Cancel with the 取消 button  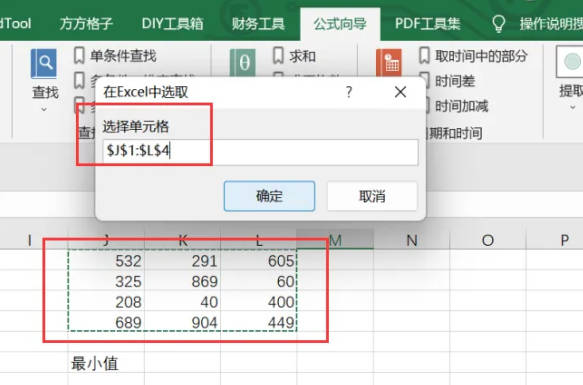[372, 196]
